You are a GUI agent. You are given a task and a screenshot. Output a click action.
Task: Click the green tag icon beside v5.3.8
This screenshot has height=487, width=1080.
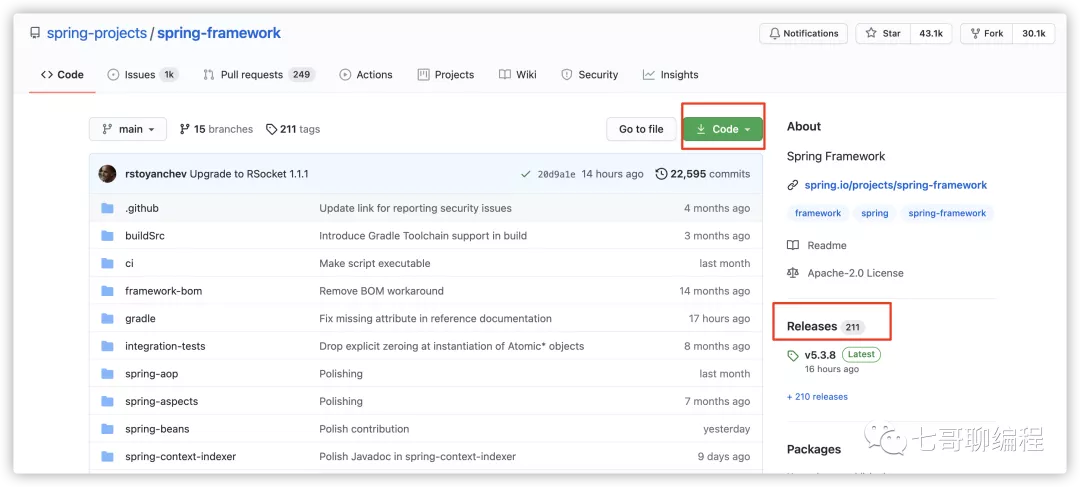click(793, 355)
